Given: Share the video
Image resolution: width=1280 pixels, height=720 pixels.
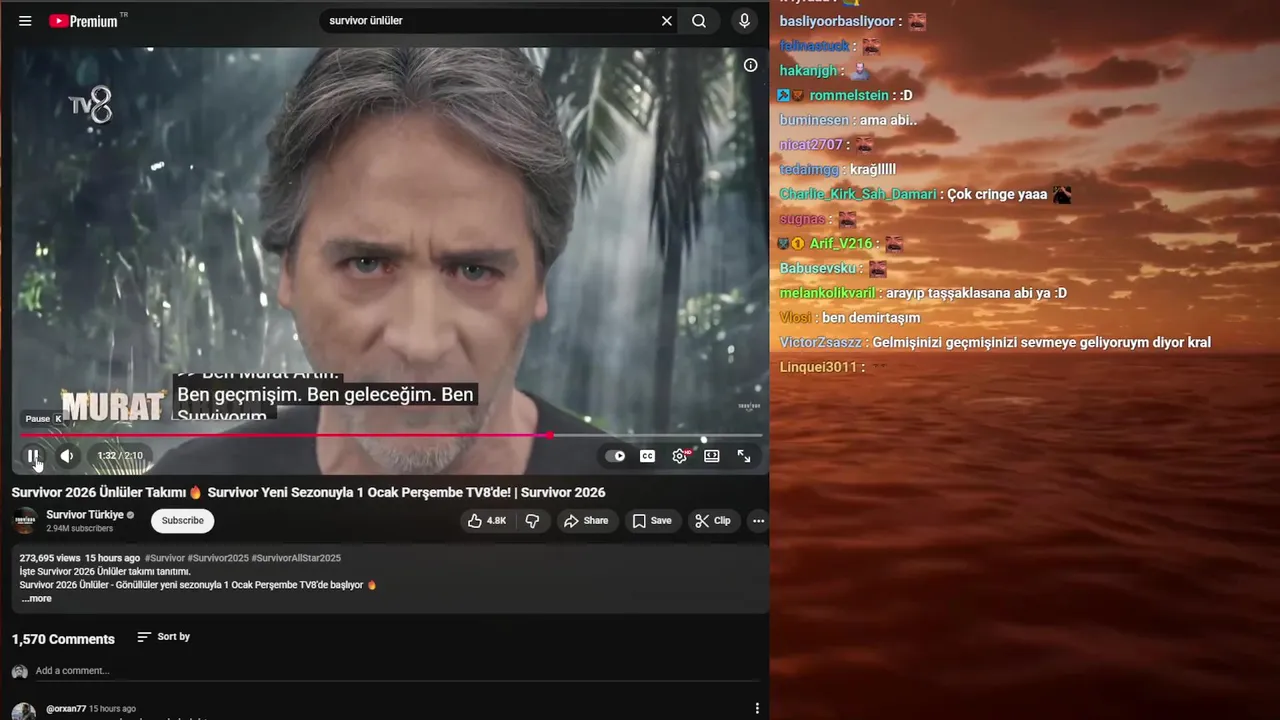Looking at the screenshot, I should (586, 521).
